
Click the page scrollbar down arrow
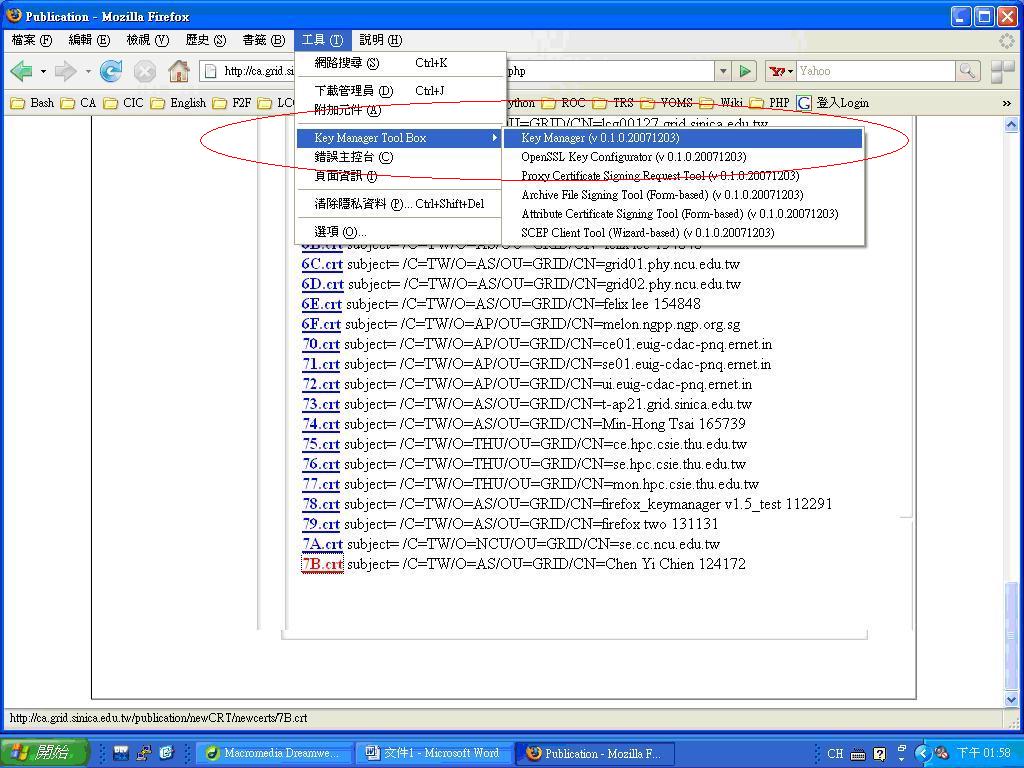1011,700
